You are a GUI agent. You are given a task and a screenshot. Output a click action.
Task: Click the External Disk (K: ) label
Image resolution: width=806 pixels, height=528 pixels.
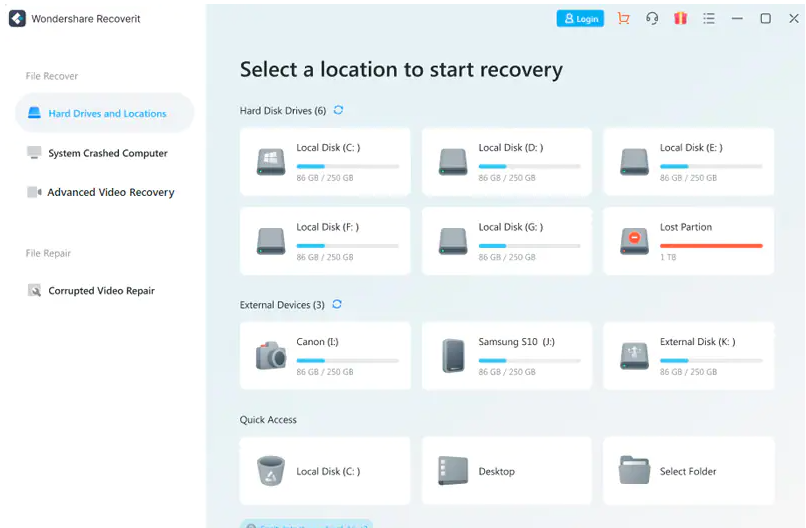click(x=698, y=341)
